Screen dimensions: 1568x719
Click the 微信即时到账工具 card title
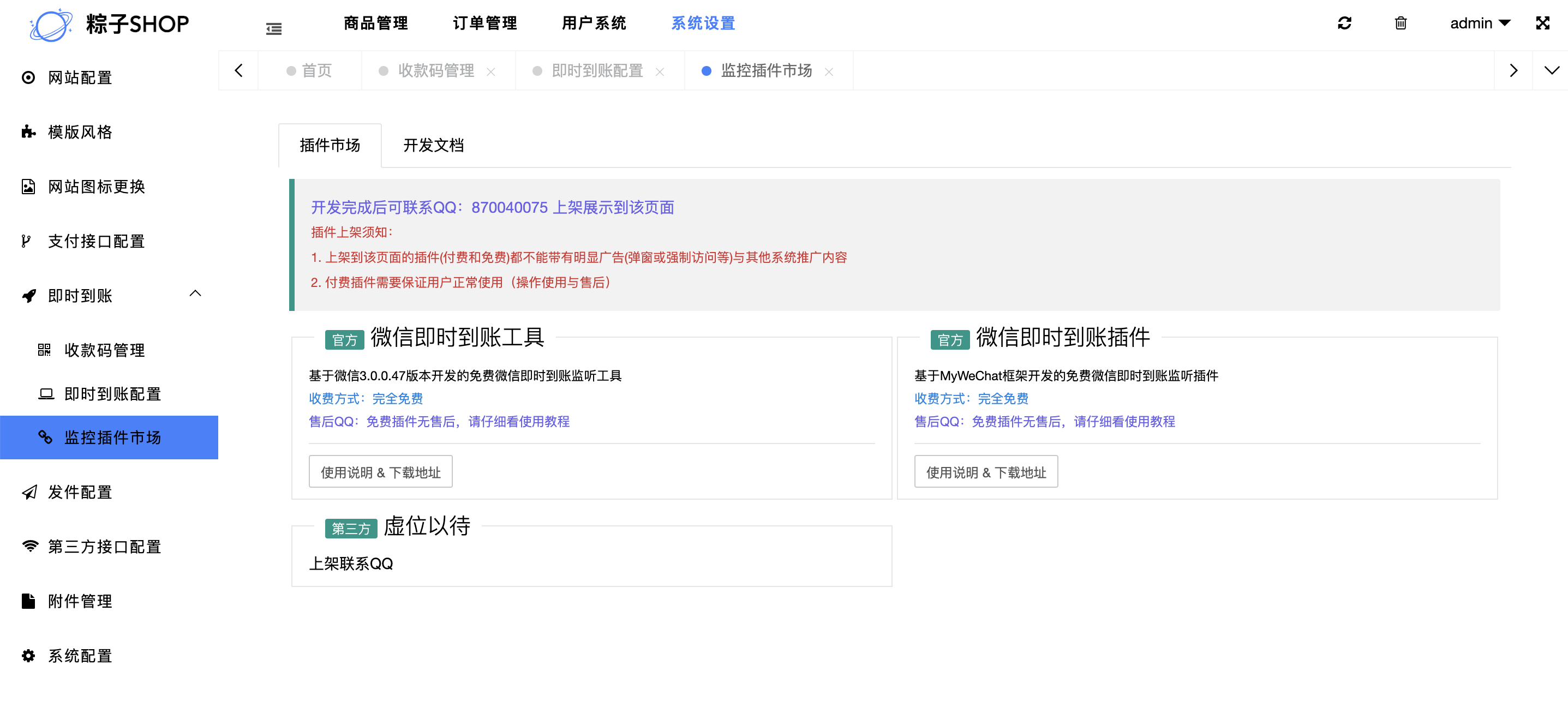click(x=457, y=337)
